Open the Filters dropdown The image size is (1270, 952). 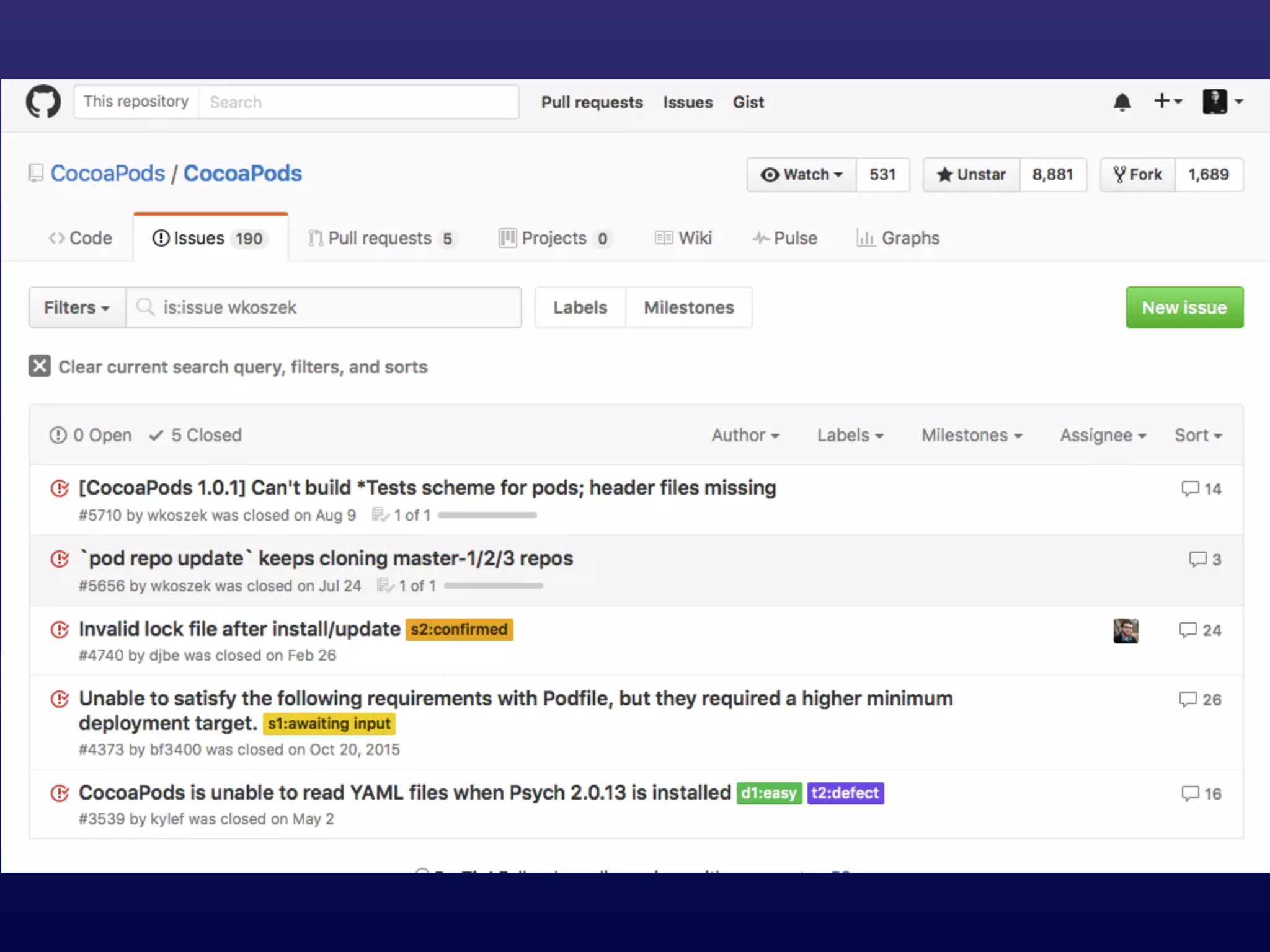click(x=77, y=307)
